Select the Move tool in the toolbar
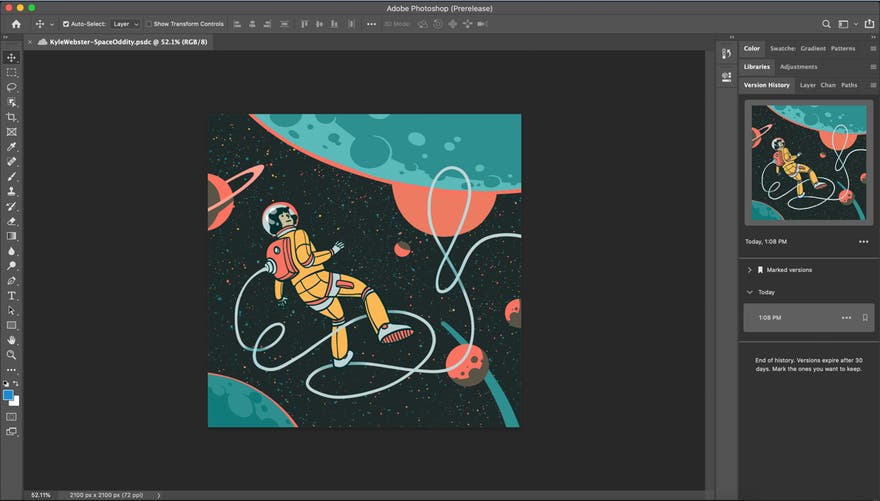Screen dimensions: 880x501 click(x=12, y=58)
